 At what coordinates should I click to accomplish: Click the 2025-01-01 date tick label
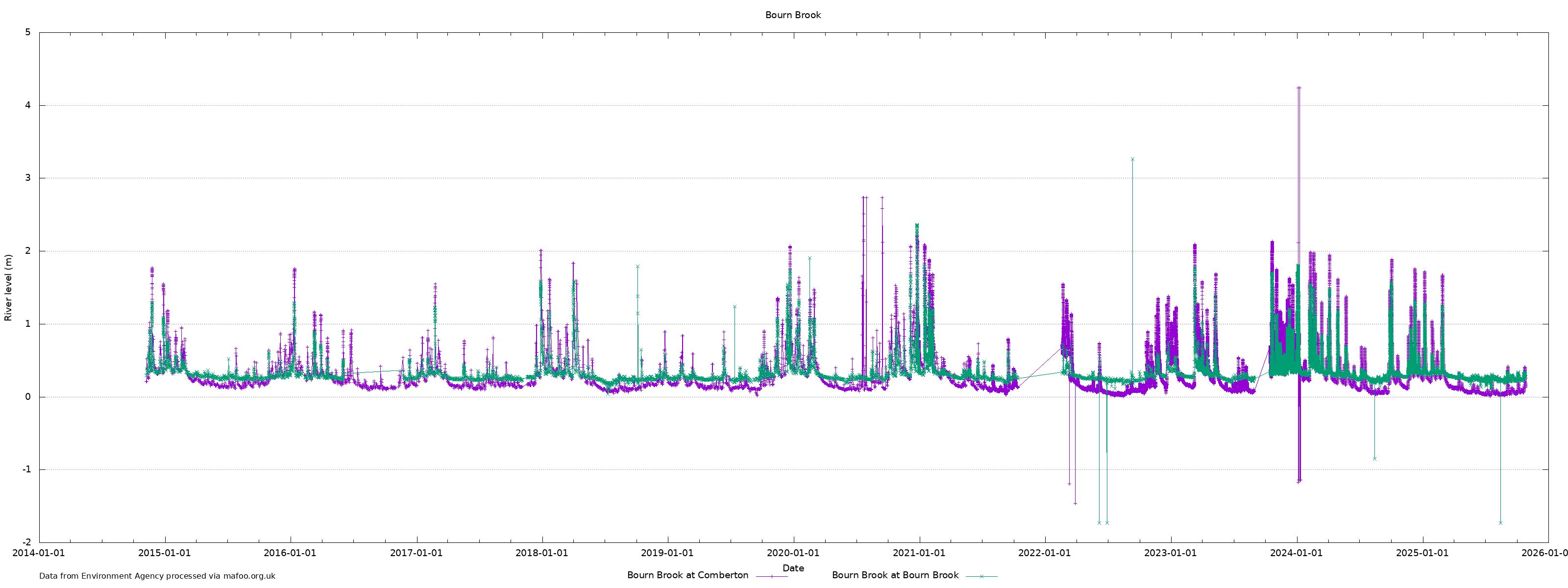click(x=1422, y=553)
